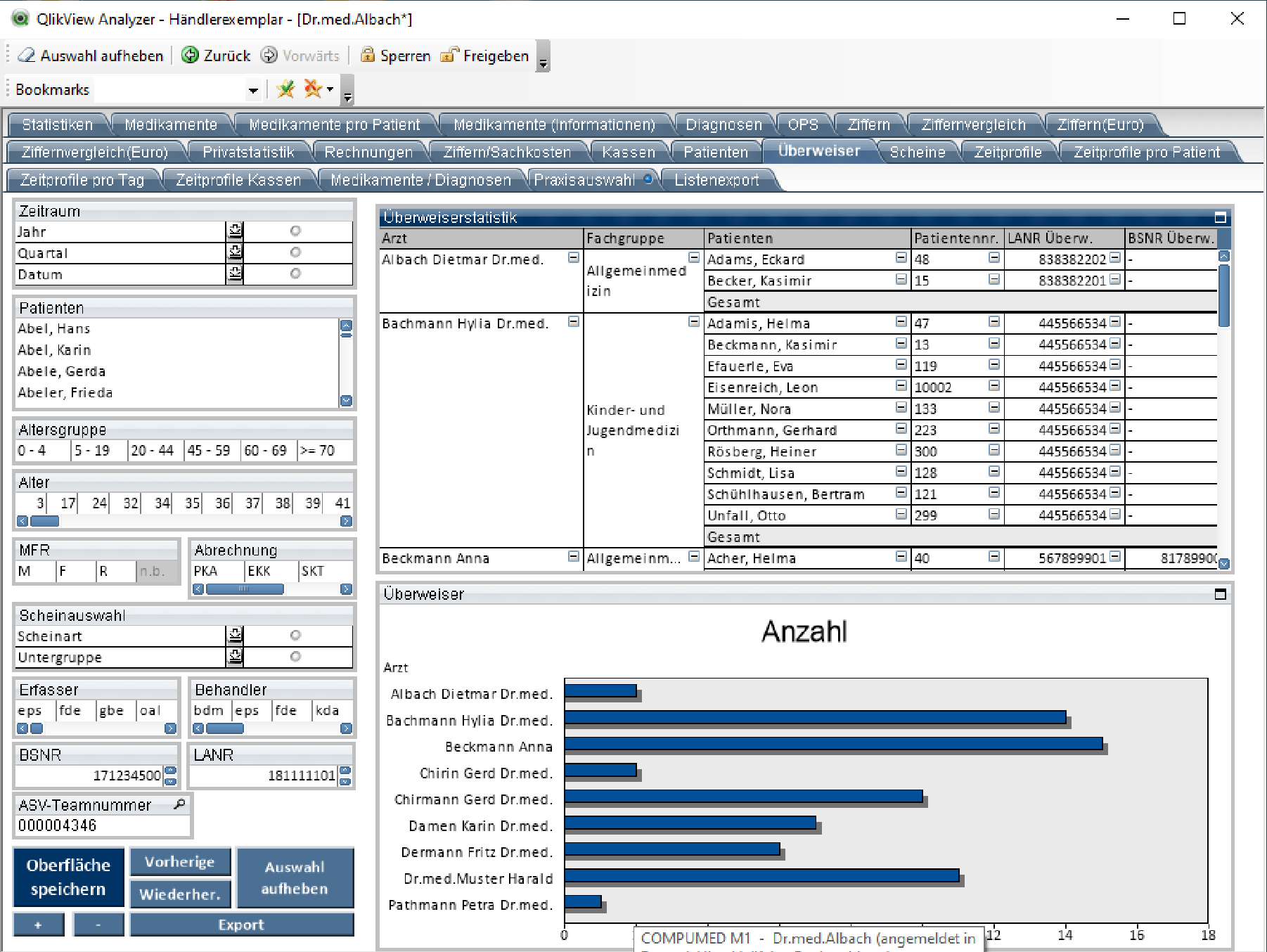Toggle the Quartal radio indicator
This screenshot has height=952, width=1267.
click(x=295, y=252)
